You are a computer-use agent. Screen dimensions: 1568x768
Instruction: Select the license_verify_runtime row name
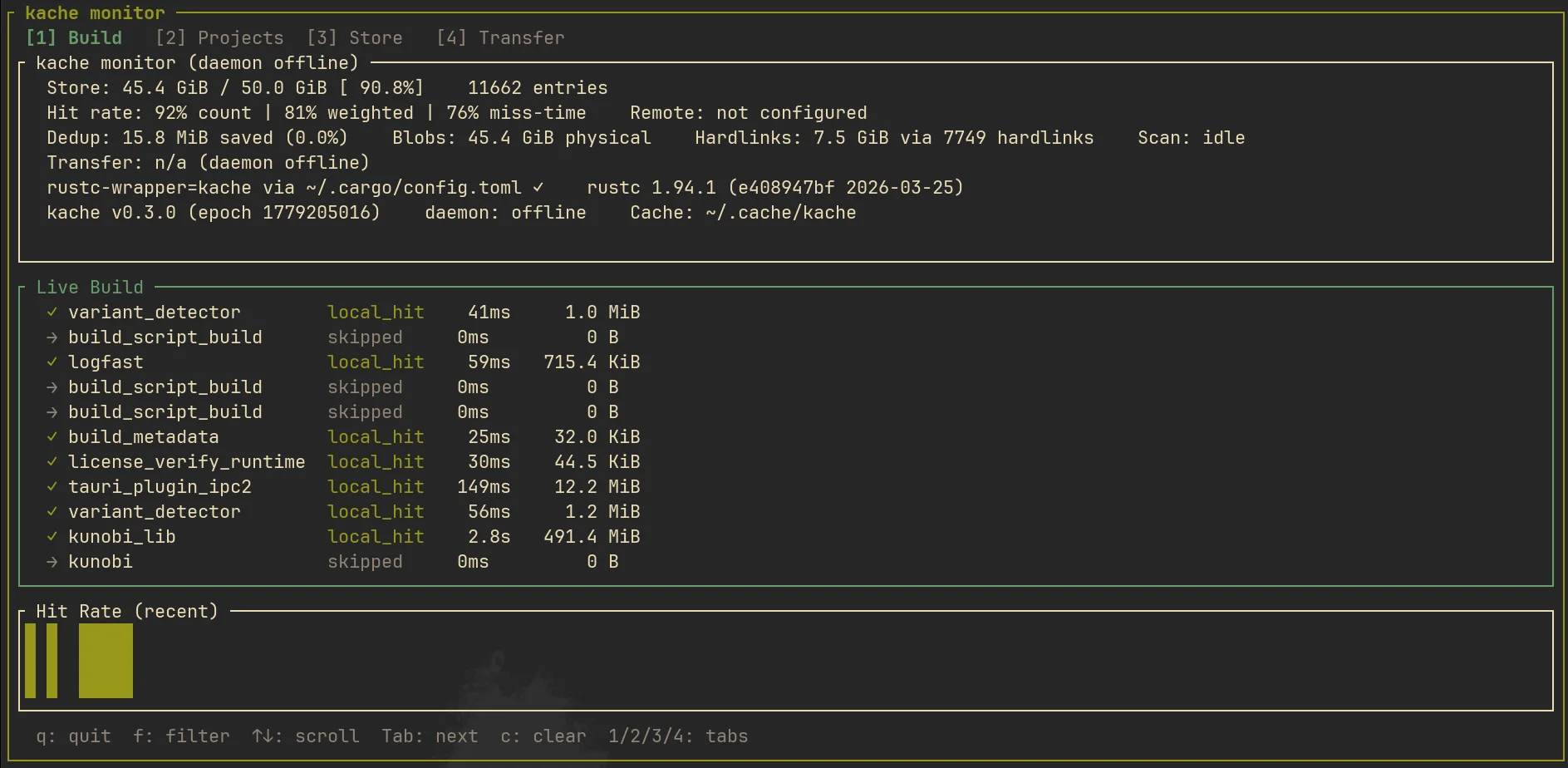[187, 462]
